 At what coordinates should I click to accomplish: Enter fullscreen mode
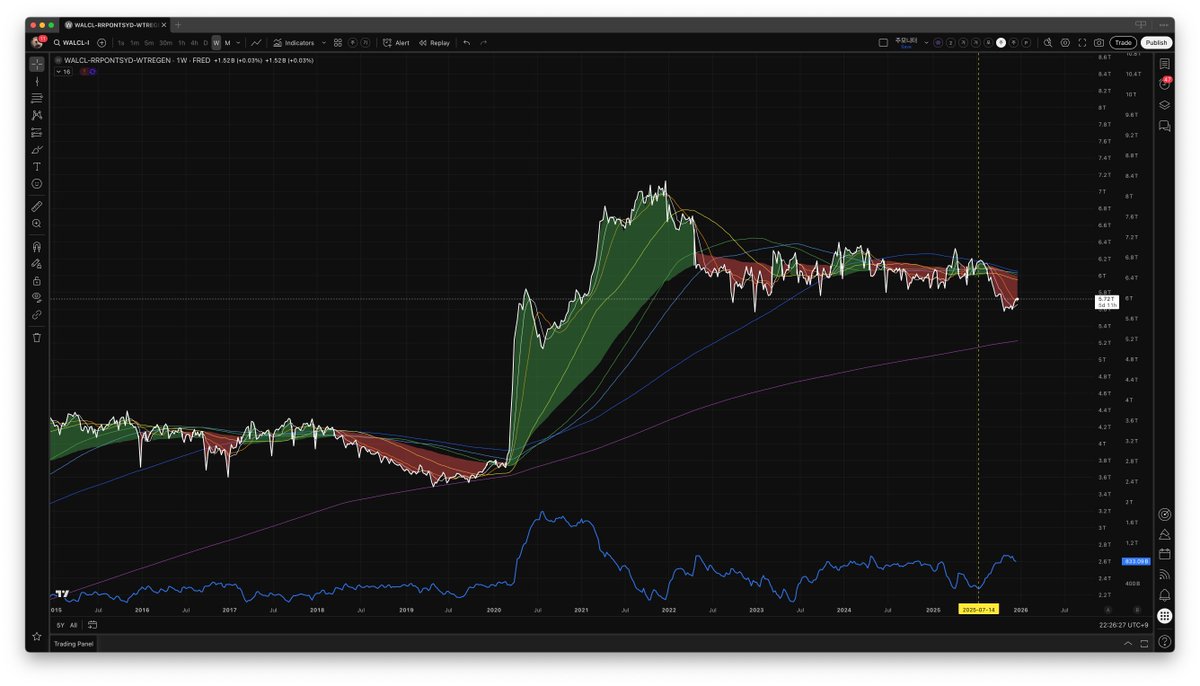click(x=1082, y=43)
